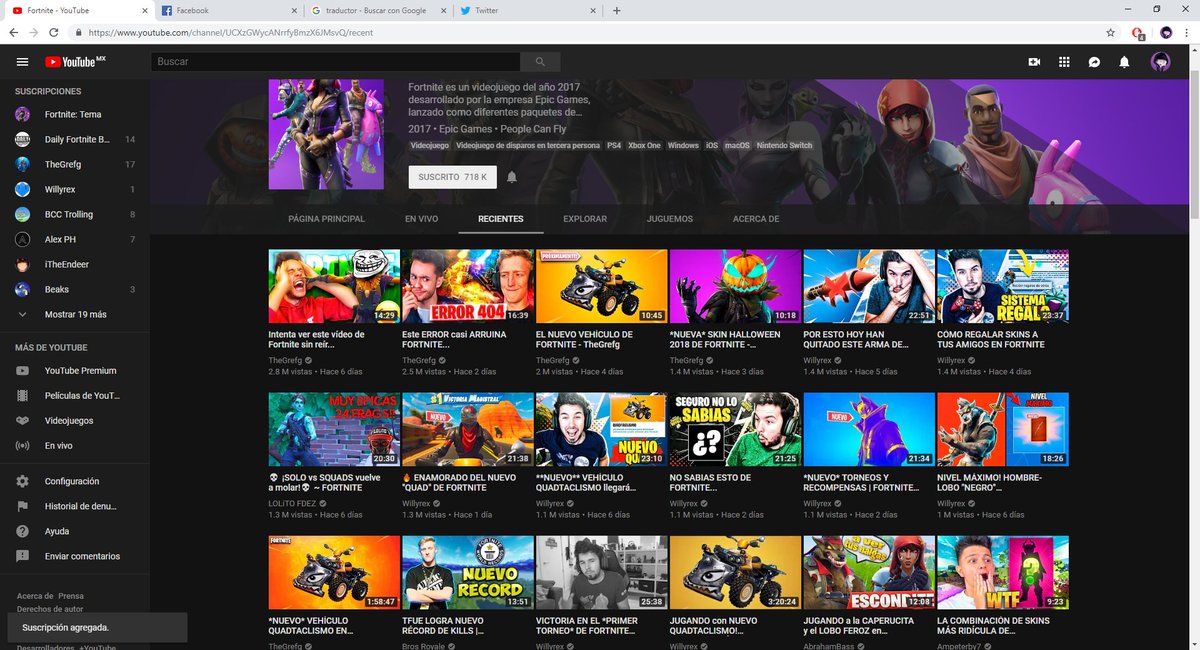Switch to the Facebook browser tab
Viewport: 1200px width, 650px height.
(228, 11)
